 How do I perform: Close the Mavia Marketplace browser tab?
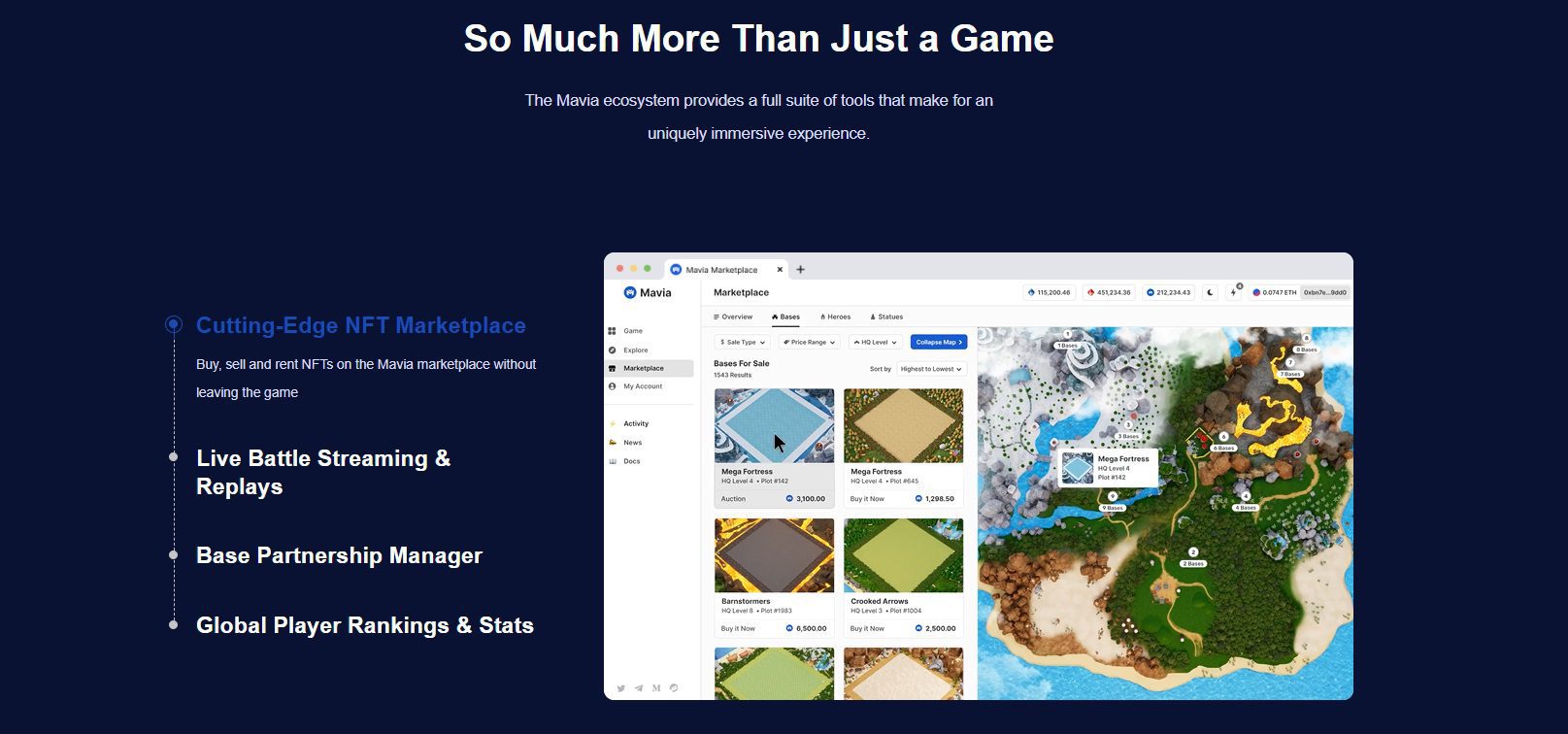point(779,270)
